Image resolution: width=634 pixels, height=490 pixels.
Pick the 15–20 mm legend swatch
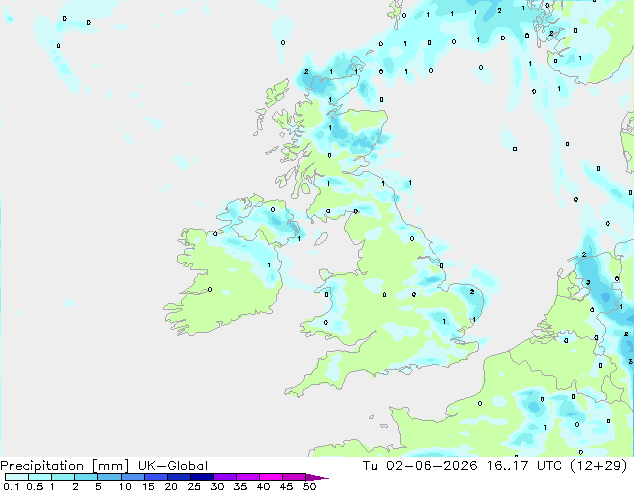(x=155, y=477)
